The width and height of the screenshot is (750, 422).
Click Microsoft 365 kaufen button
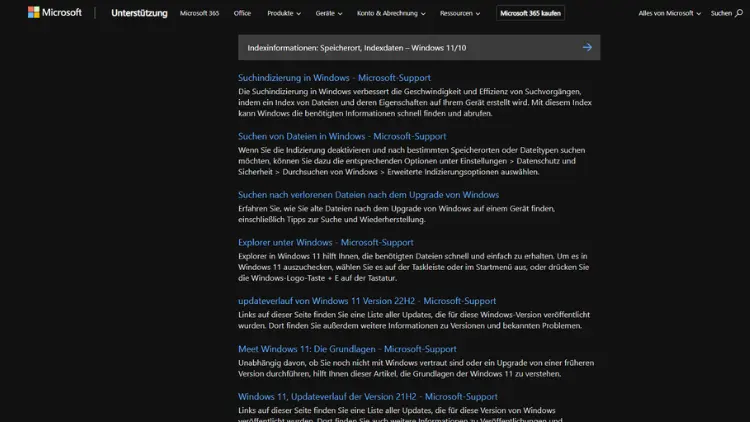click(x=530, y=13)
